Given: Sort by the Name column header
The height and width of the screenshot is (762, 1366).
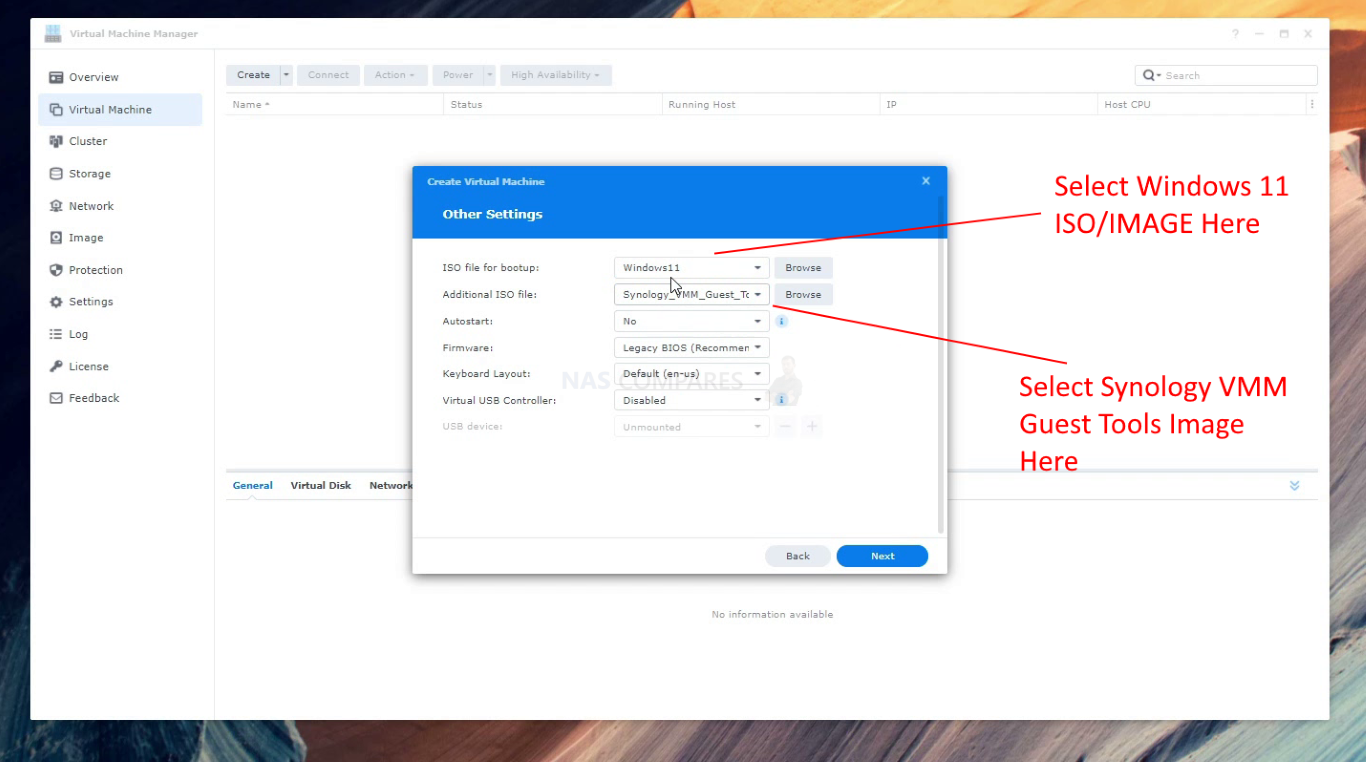Looking at the screenshot, I should click(334, 104).
